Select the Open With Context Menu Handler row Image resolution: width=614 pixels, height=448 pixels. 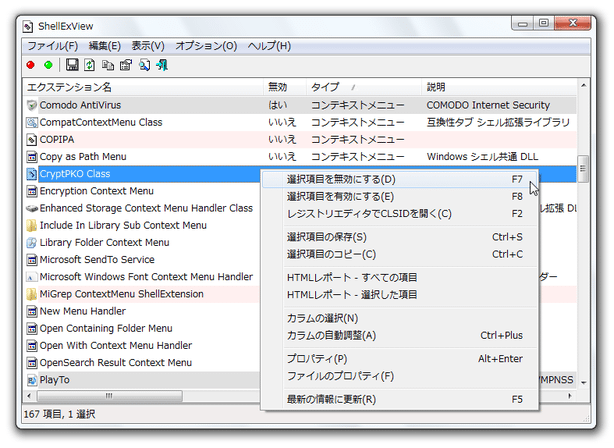(x=143, y=346)
